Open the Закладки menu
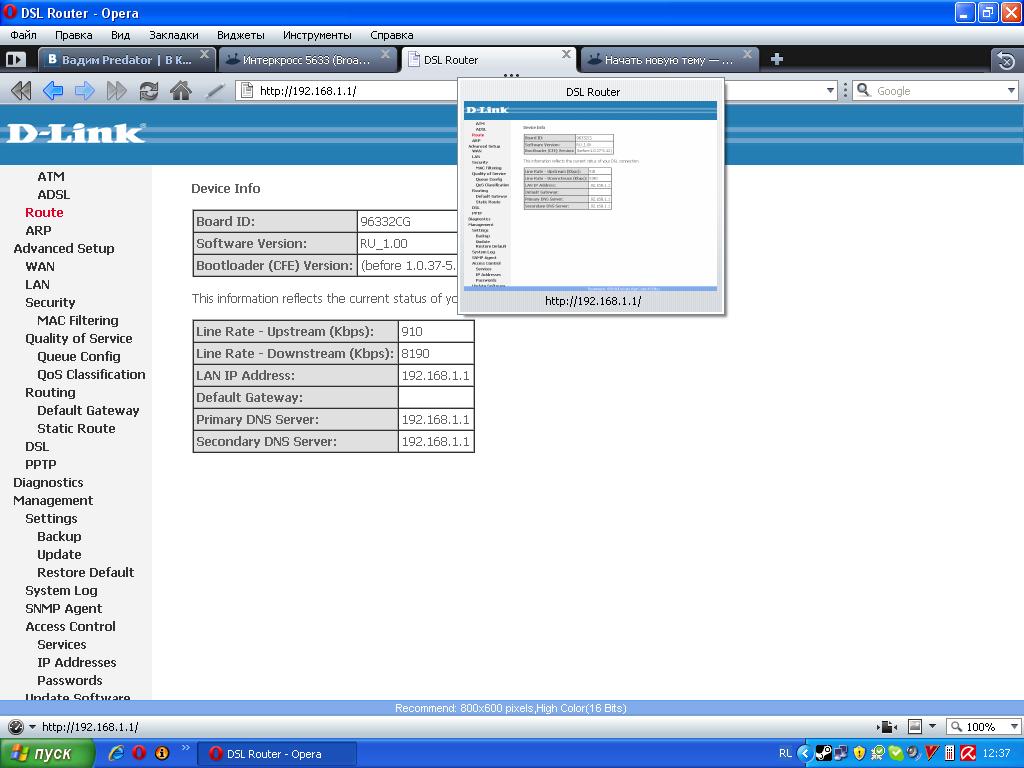This screenshot has height=768, width=1024. point(173,35)
